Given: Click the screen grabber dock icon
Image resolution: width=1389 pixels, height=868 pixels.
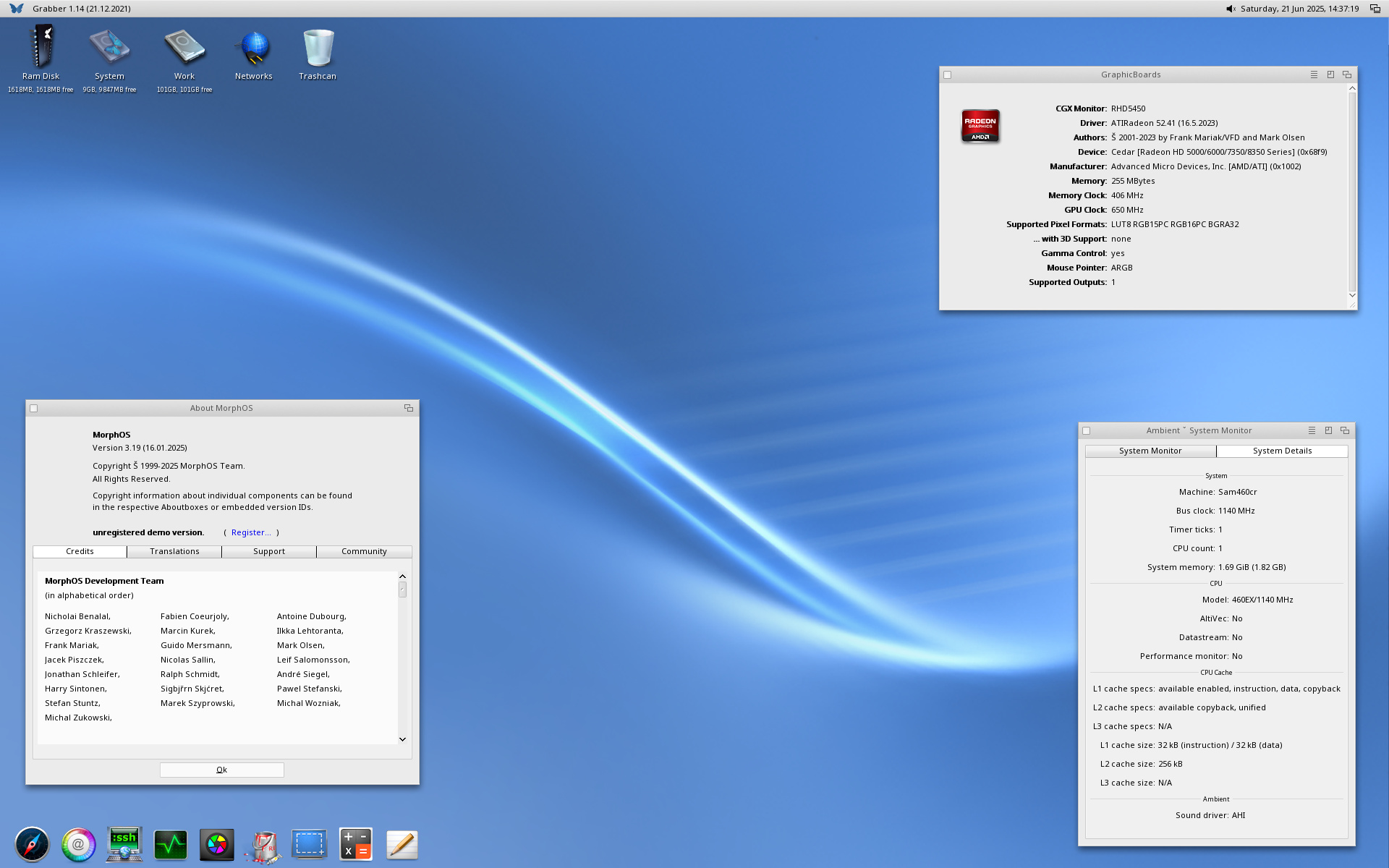Looking at the screenshot, I should point(309,844).
